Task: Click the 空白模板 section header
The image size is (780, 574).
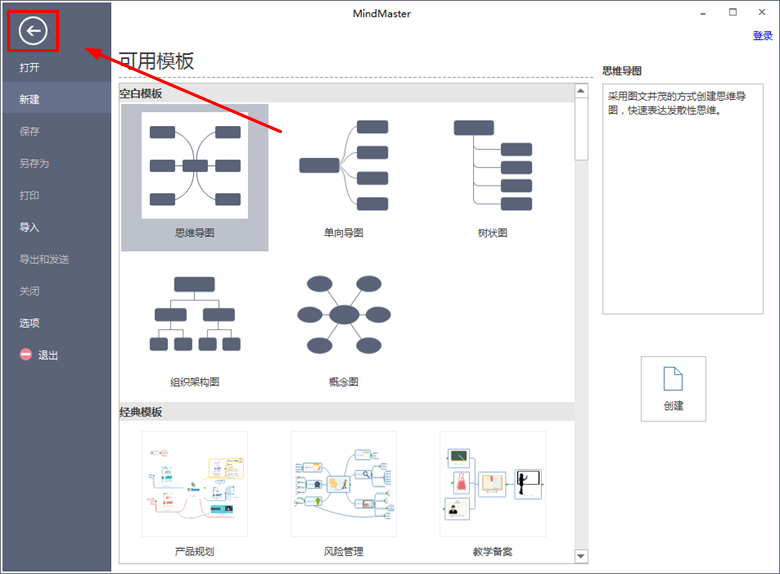Action: pyautogui.click(x=347, y=93)
